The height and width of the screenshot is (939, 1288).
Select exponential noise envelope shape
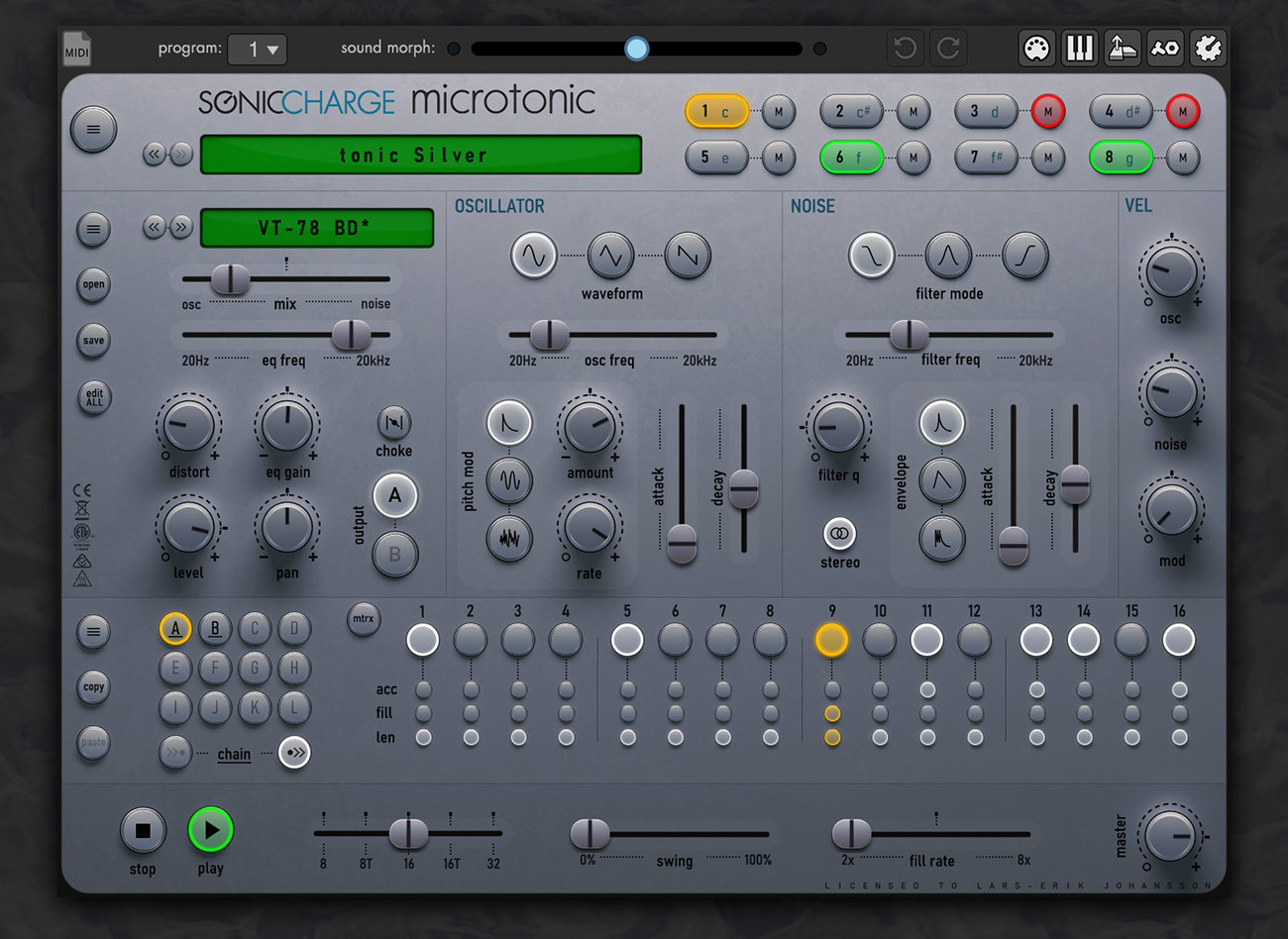[x=942, y=423]
